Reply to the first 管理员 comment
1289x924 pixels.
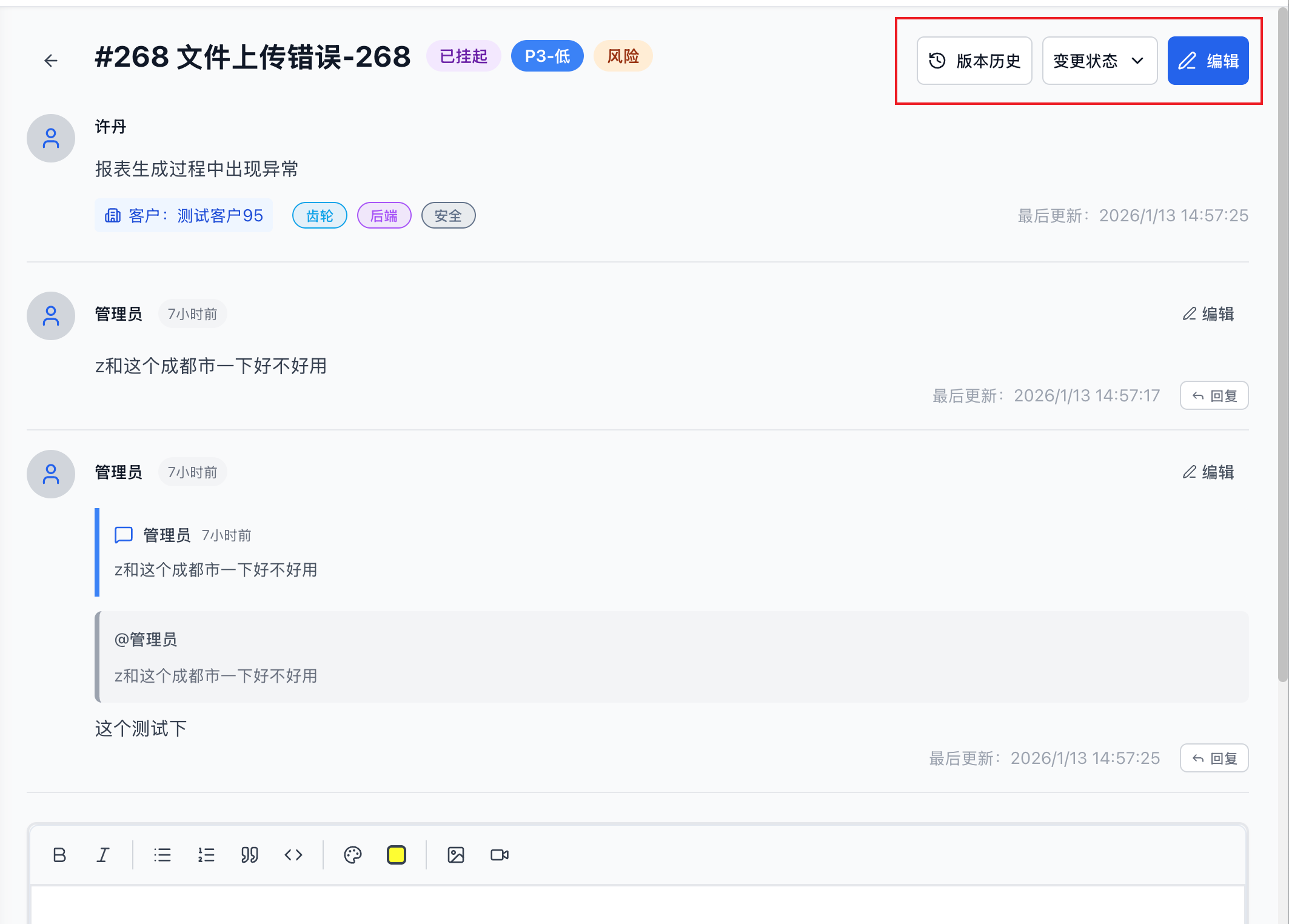tap(1214, 396)
